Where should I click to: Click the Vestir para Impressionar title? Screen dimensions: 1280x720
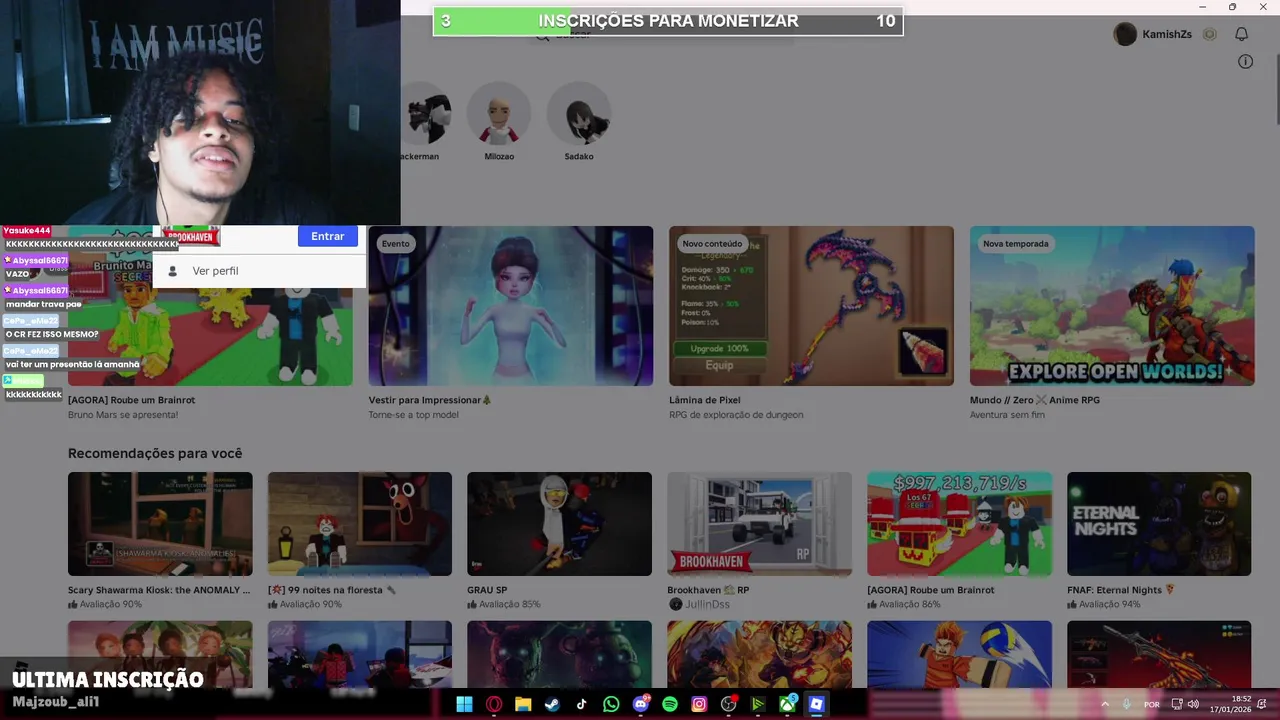pos(430,400)
